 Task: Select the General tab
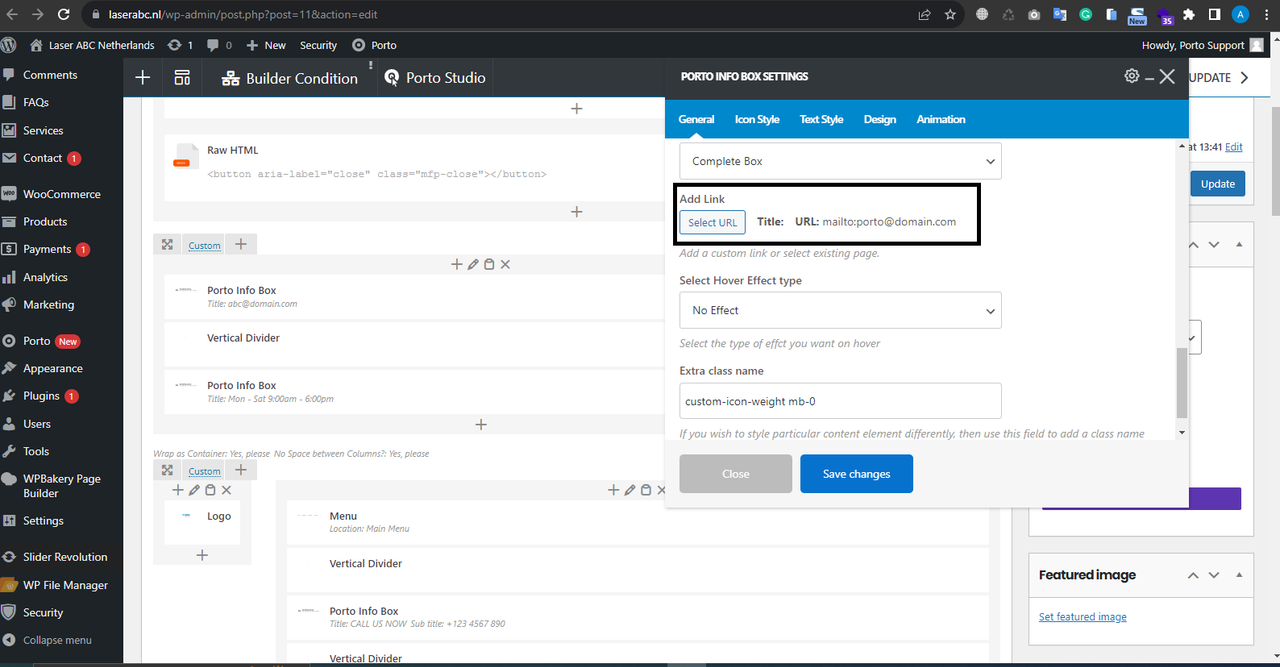696,119
